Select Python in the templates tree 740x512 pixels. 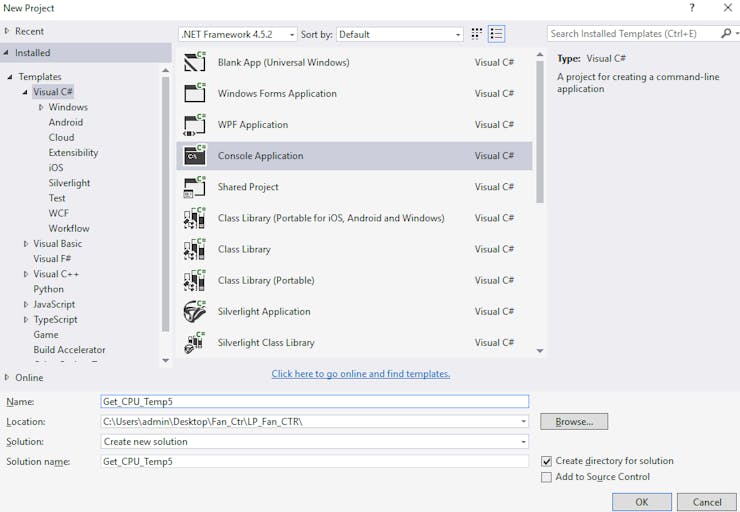click(x=48, y=289)
